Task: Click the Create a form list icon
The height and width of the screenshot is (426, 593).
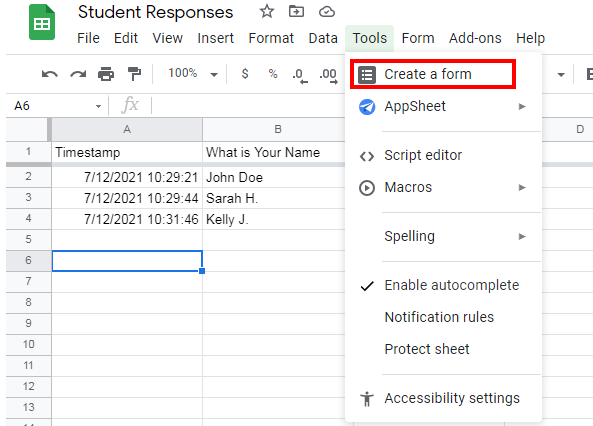Action: pyautogui.click(x=367, y=75)
